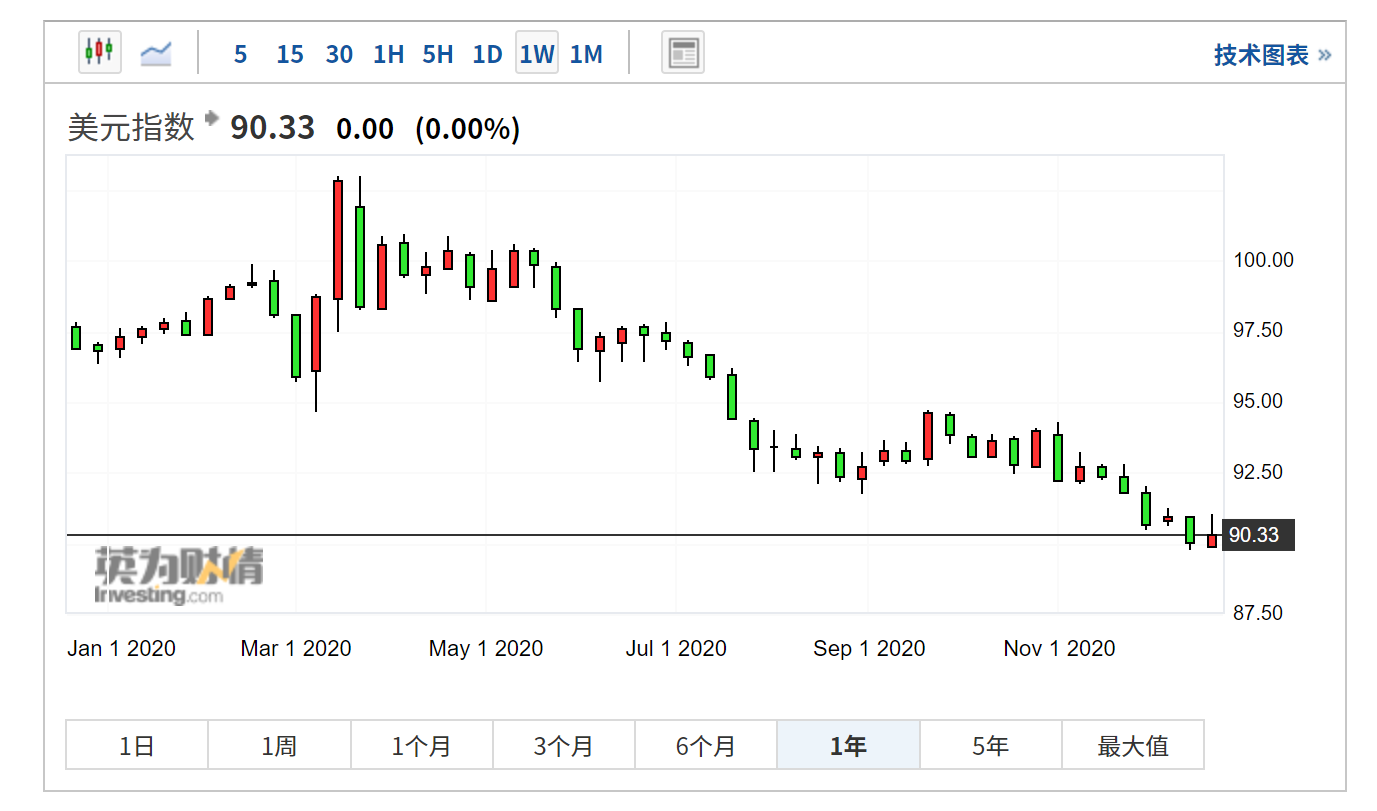Switch range to 1个月
This screenshot has height=811, width=1377.
point(421,745)
